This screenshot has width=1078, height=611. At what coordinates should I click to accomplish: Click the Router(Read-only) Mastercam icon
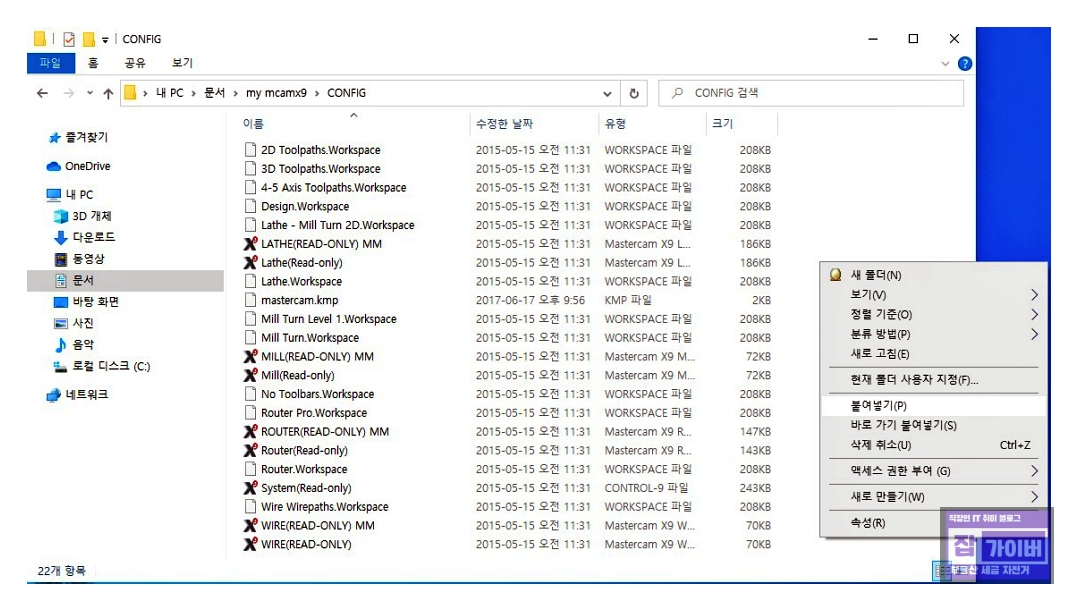pos(251,451)
